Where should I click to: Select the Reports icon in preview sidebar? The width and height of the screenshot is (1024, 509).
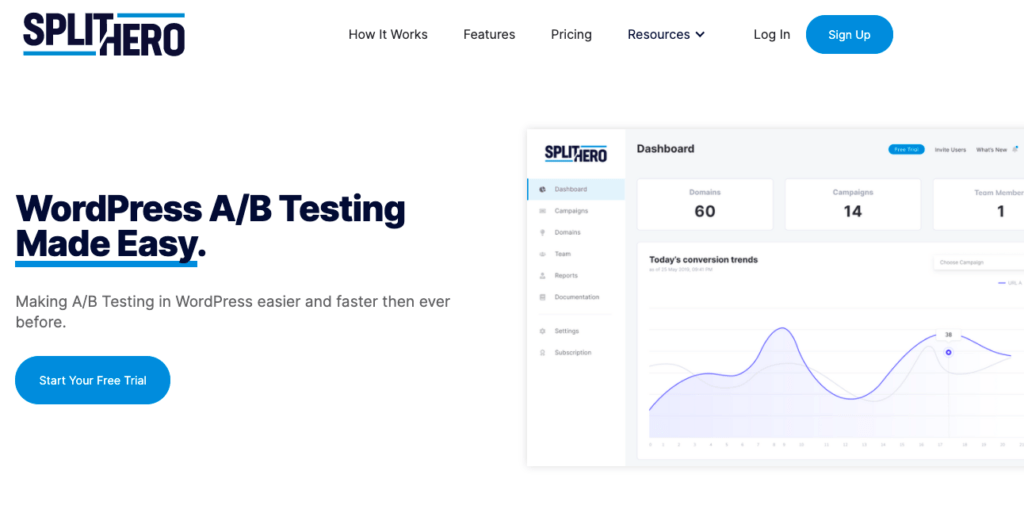[542, 276]
